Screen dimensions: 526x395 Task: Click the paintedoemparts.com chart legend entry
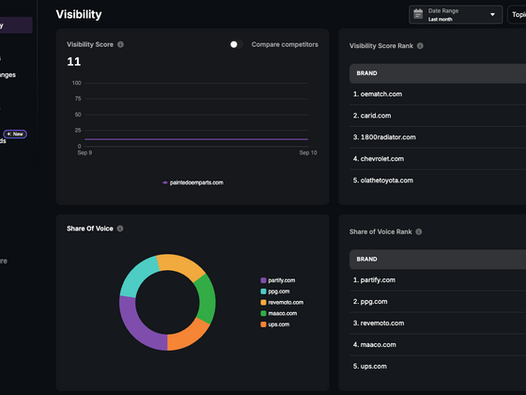click(193, 183)
